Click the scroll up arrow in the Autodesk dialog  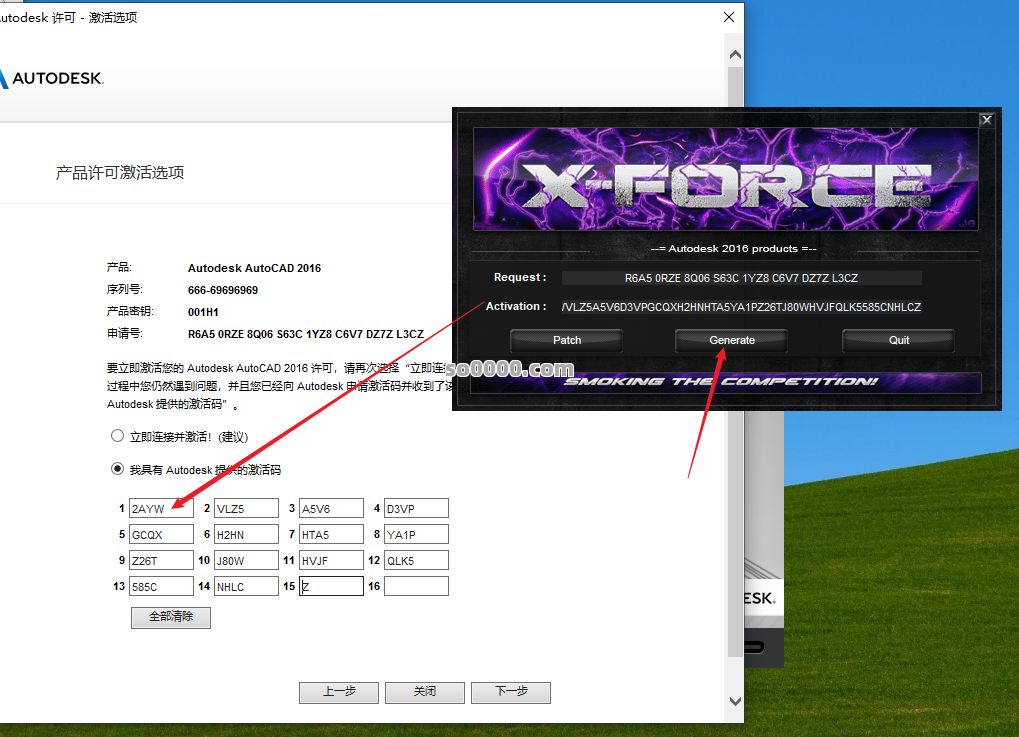[x=735, y=55]
